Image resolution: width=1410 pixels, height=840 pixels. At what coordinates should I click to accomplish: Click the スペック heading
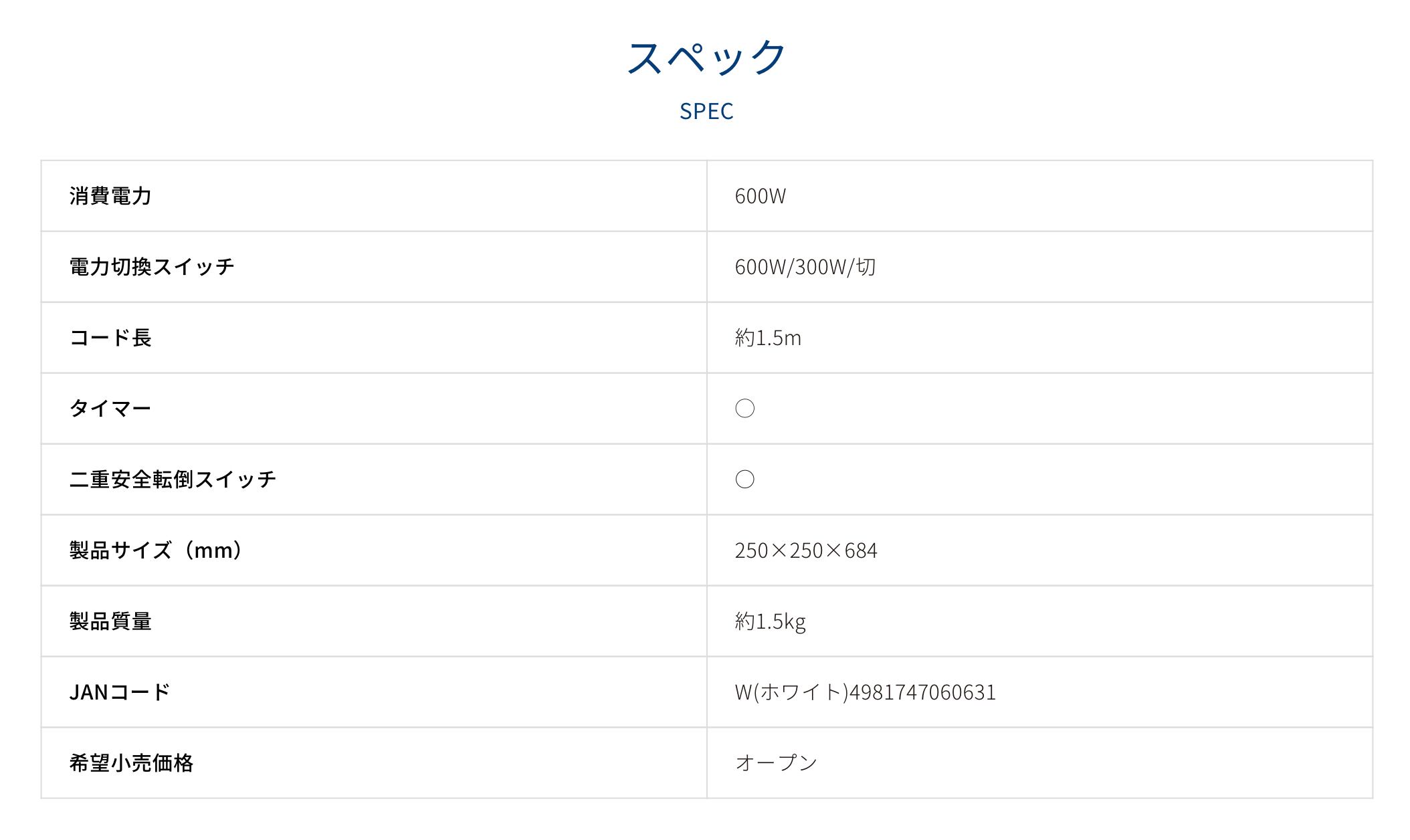click(x=706, y=57)
